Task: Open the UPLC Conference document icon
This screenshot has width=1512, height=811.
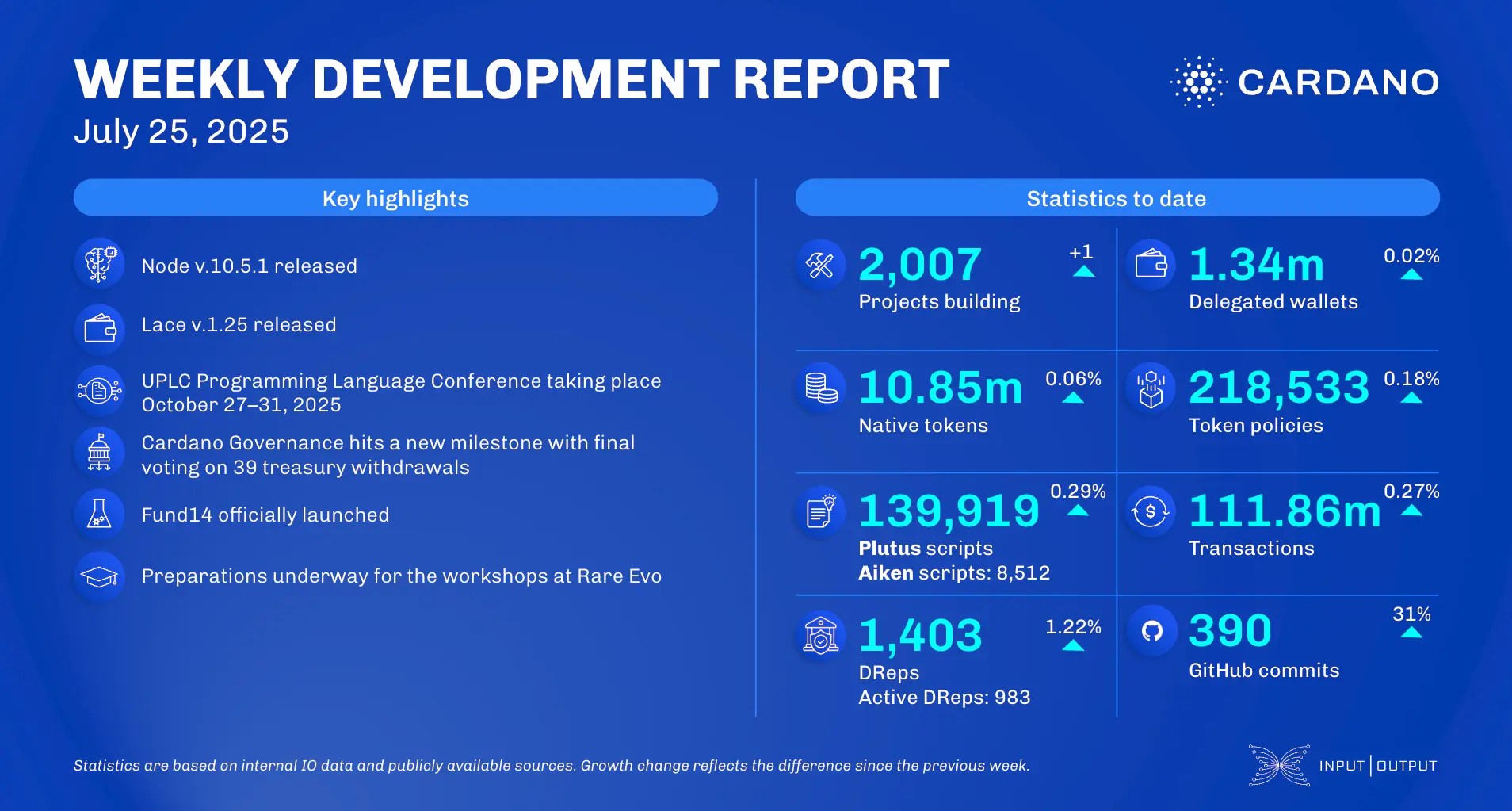Action: 101,390
